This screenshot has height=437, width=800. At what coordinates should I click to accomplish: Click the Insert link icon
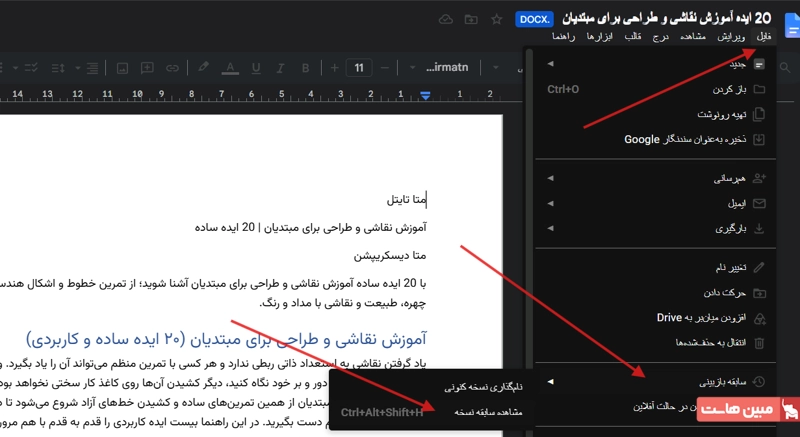(x=172, y=68)
